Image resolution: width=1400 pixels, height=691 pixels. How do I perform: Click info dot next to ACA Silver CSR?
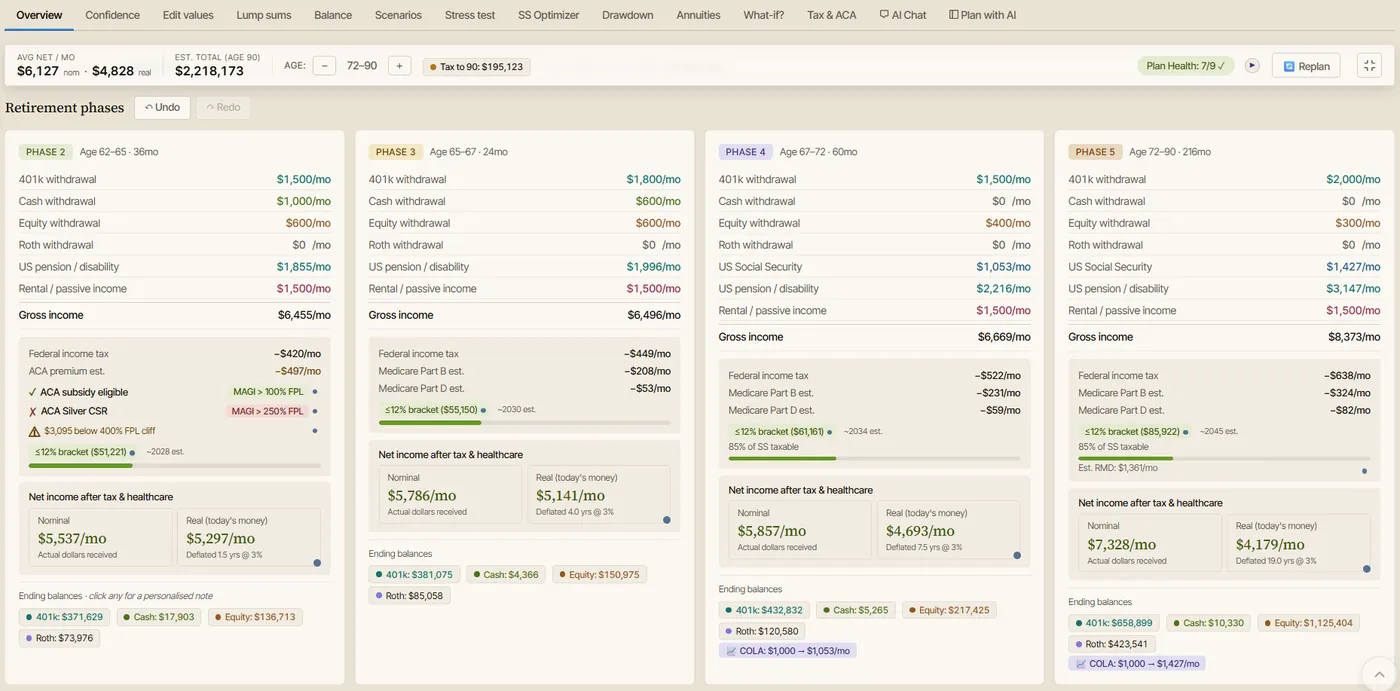pyautogui.click(x=315, y=411)
